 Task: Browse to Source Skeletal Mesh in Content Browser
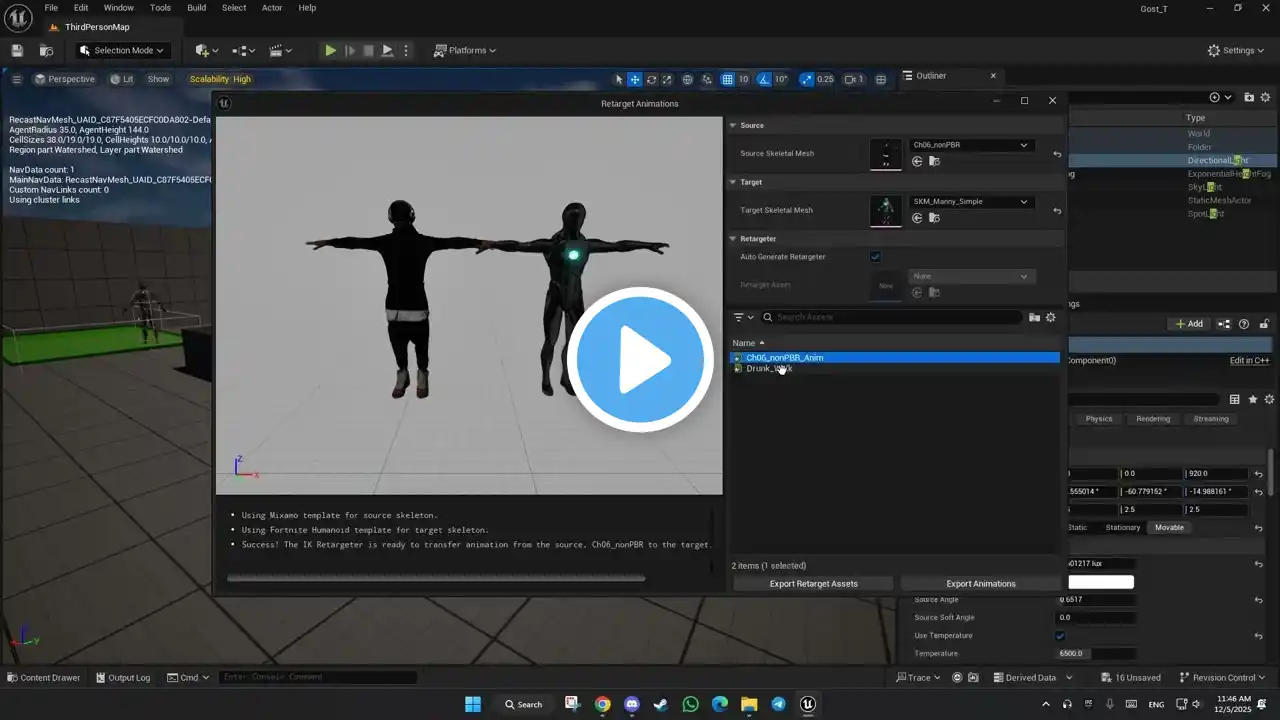pos(934,161)
